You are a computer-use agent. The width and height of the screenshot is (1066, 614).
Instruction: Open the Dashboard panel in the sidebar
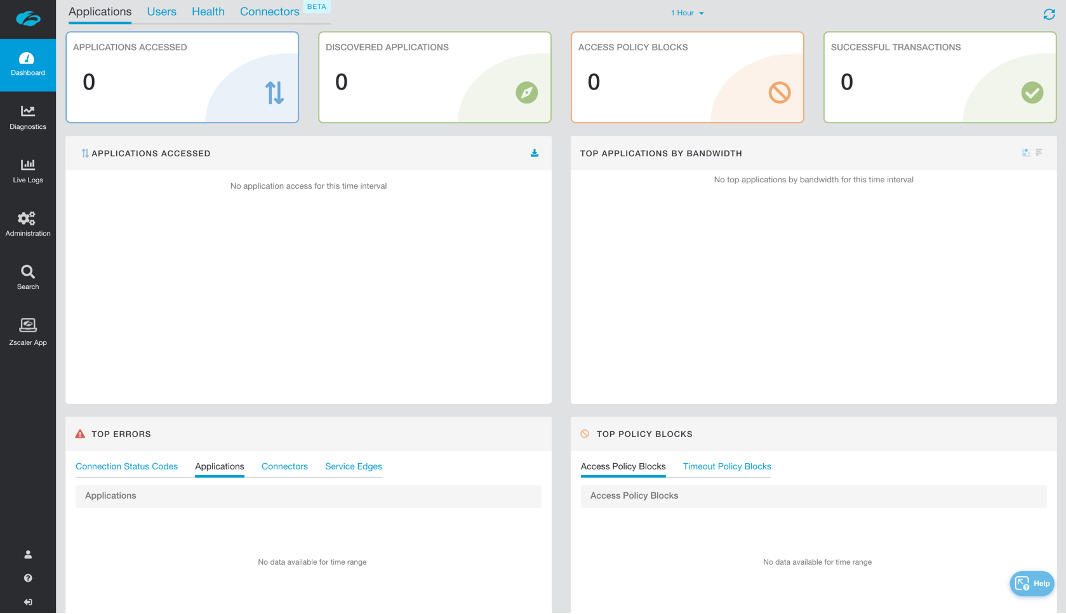[27, 62]
